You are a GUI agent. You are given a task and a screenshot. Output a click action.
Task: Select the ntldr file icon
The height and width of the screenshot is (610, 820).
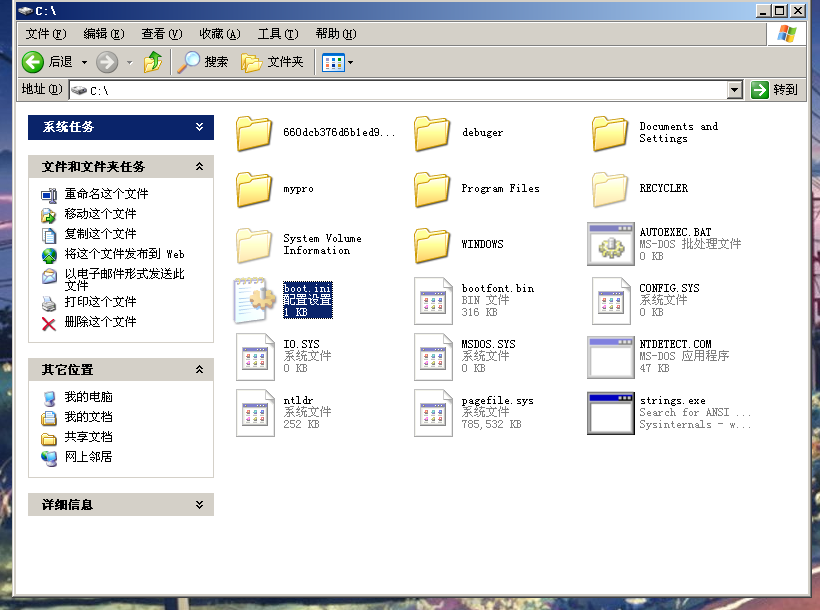click(x=255, y=413)
